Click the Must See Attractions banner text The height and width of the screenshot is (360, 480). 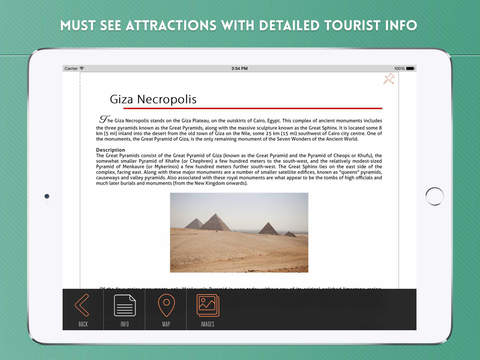pos(239,26)
